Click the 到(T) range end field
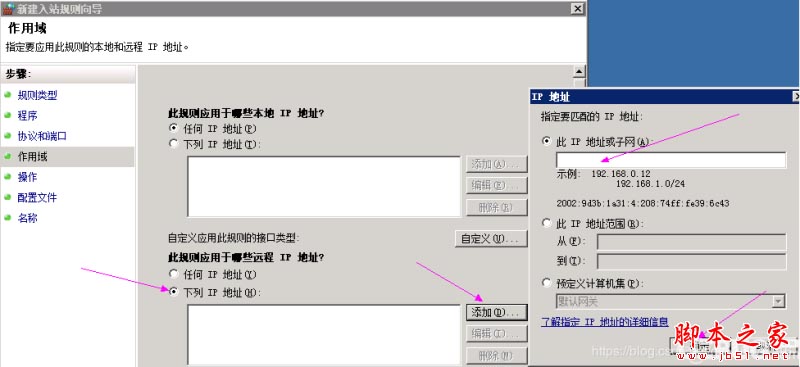Image resolution: width=800 pixels, height=367 pixels. point(691,261)
